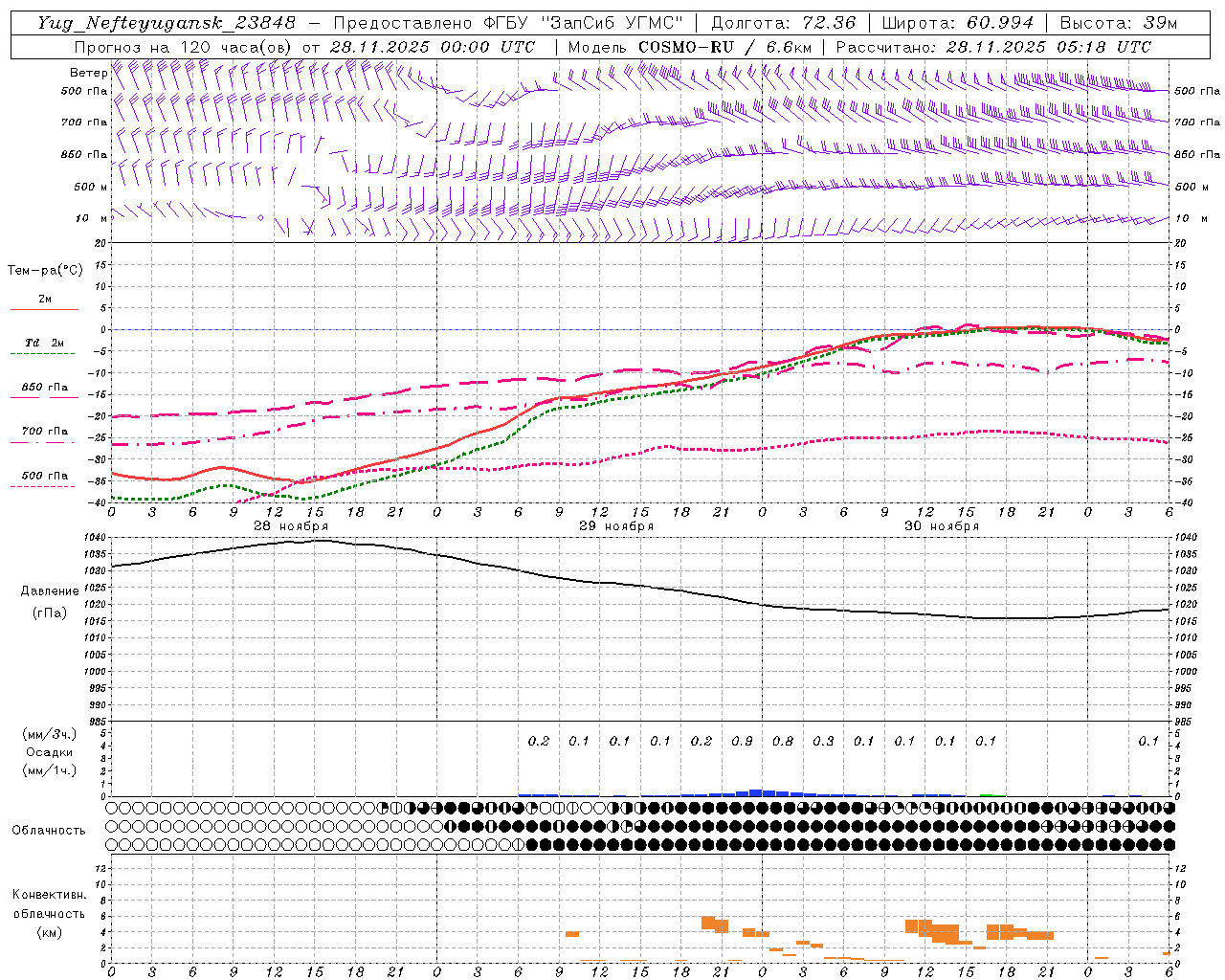Click the 'Осадки' precipitation label
This screenshot has width=1225, height=980.
(50, 752)
